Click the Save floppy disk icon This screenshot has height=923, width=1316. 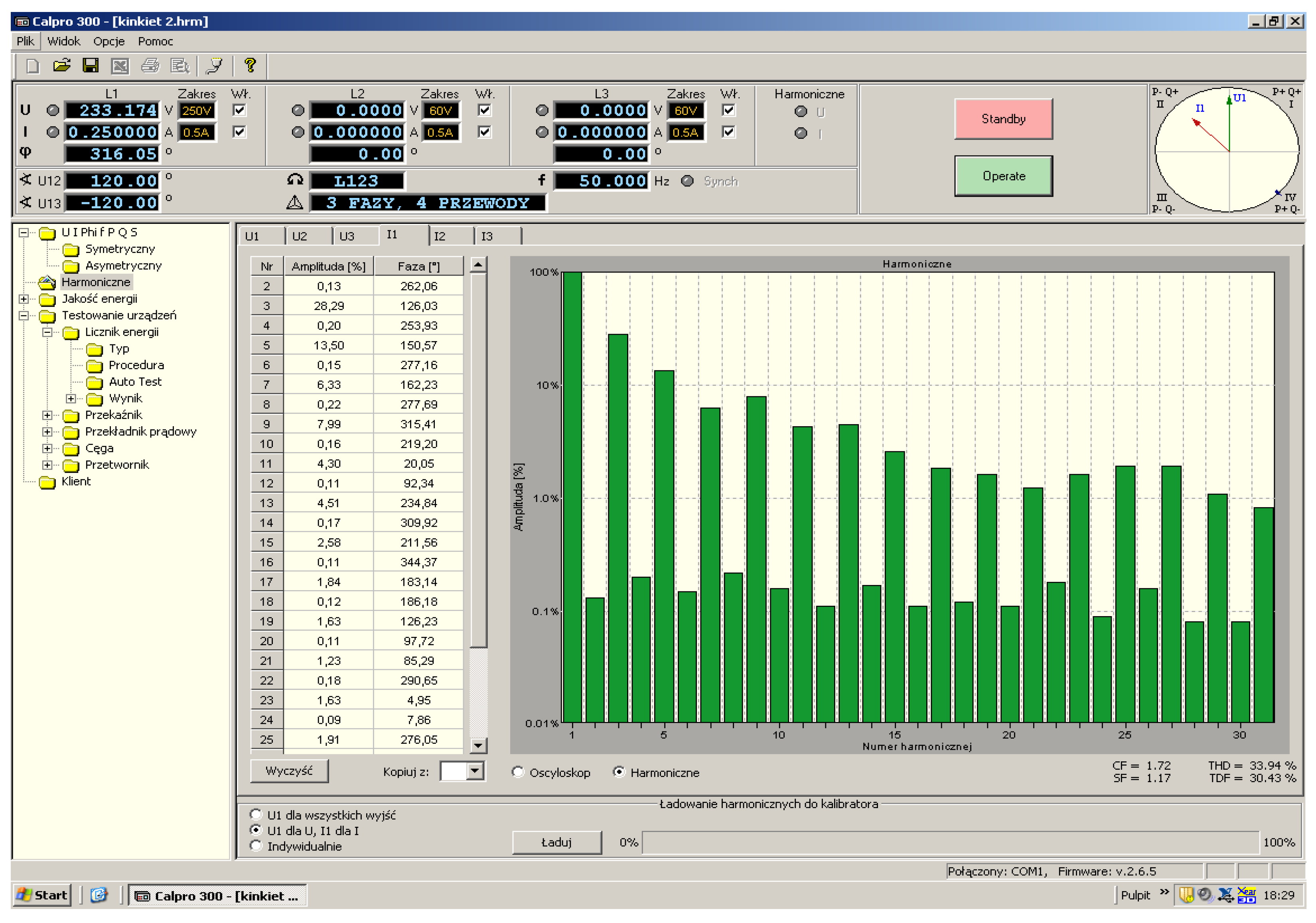coord(91,65)
